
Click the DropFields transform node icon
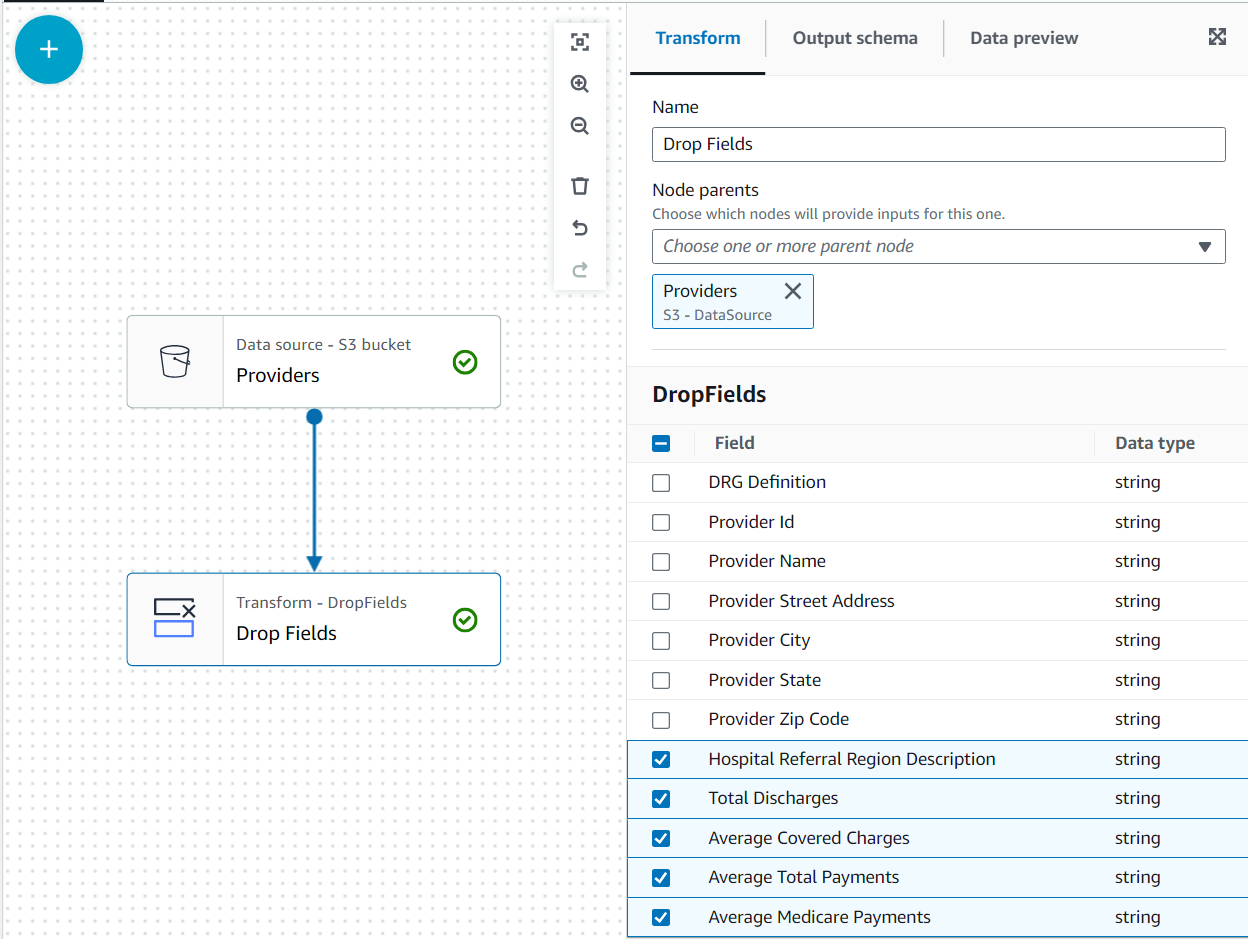click(174, 619)
